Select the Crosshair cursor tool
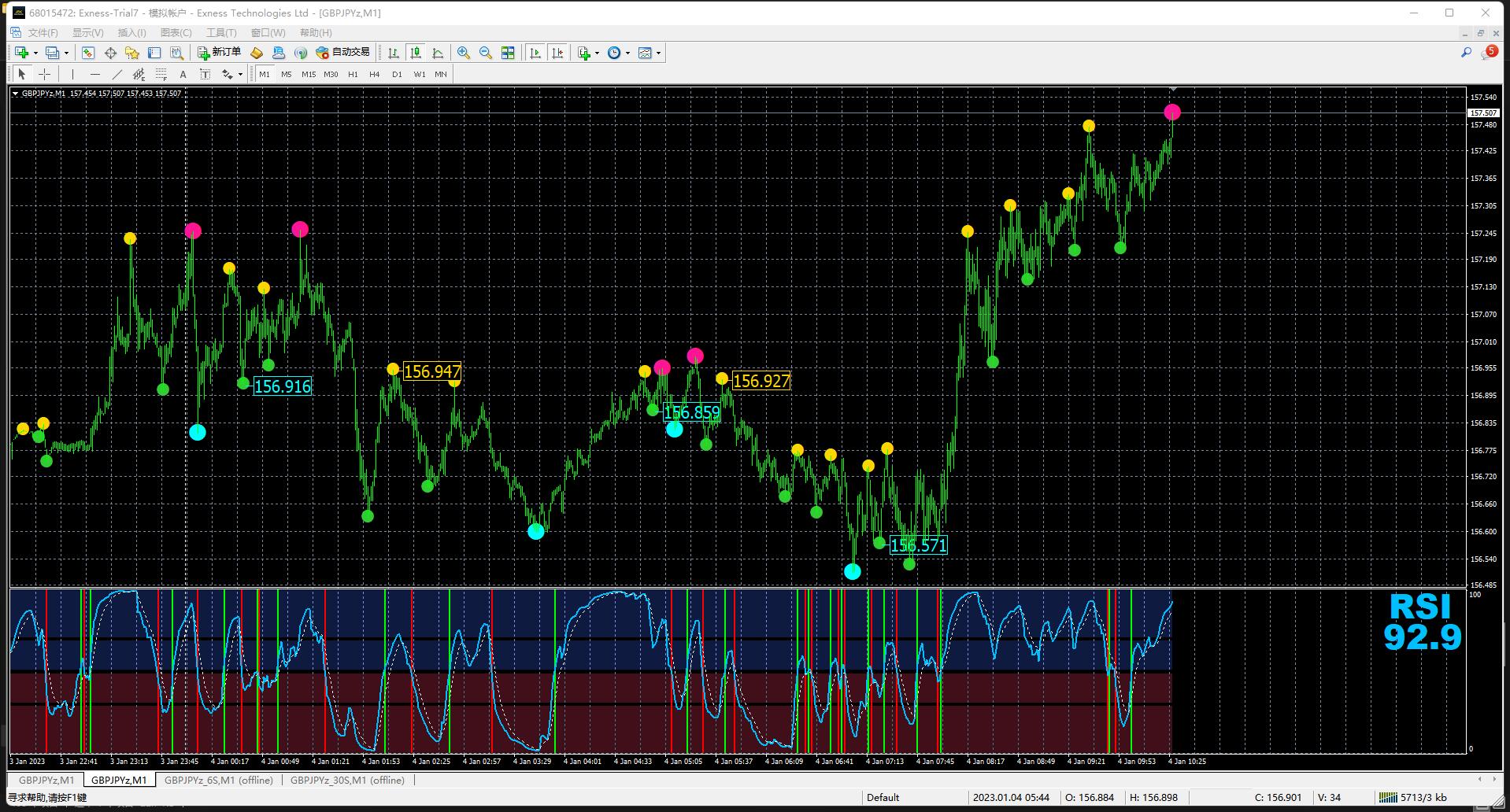The height and width of the screenshot is (812, 1510). tap(45, 74)
